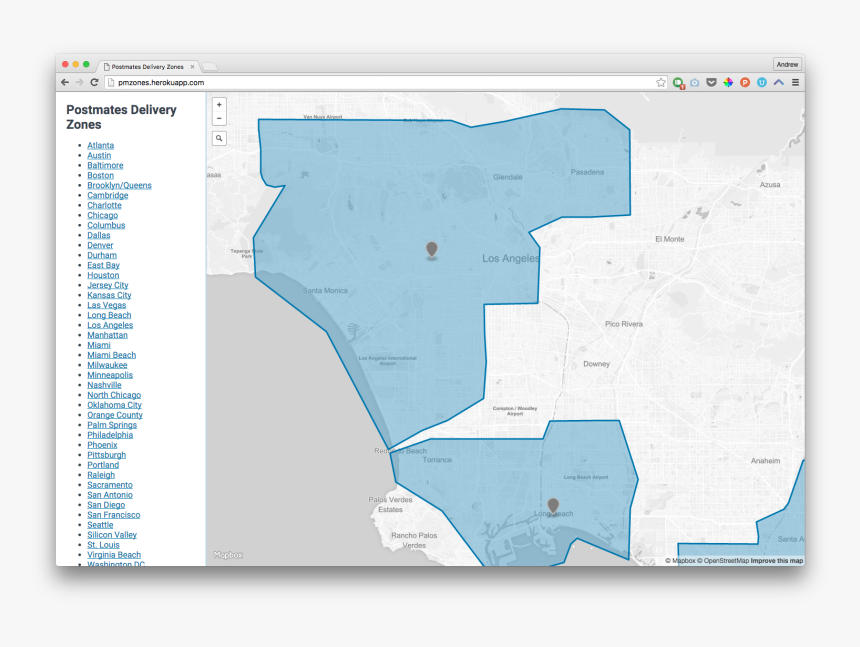Open the Brooklyn/Queens zone link
Viewport: 860px width, 647px height.
tap(120, 185)
